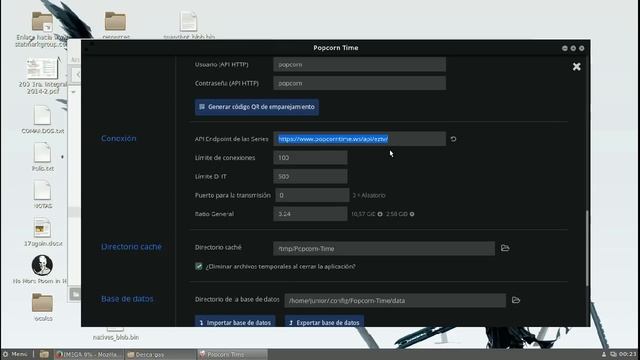The width and height of the screenshot is (640, 360).
Task: Select the COMANDOS.txt desktop file
Action: click(42, 119)
